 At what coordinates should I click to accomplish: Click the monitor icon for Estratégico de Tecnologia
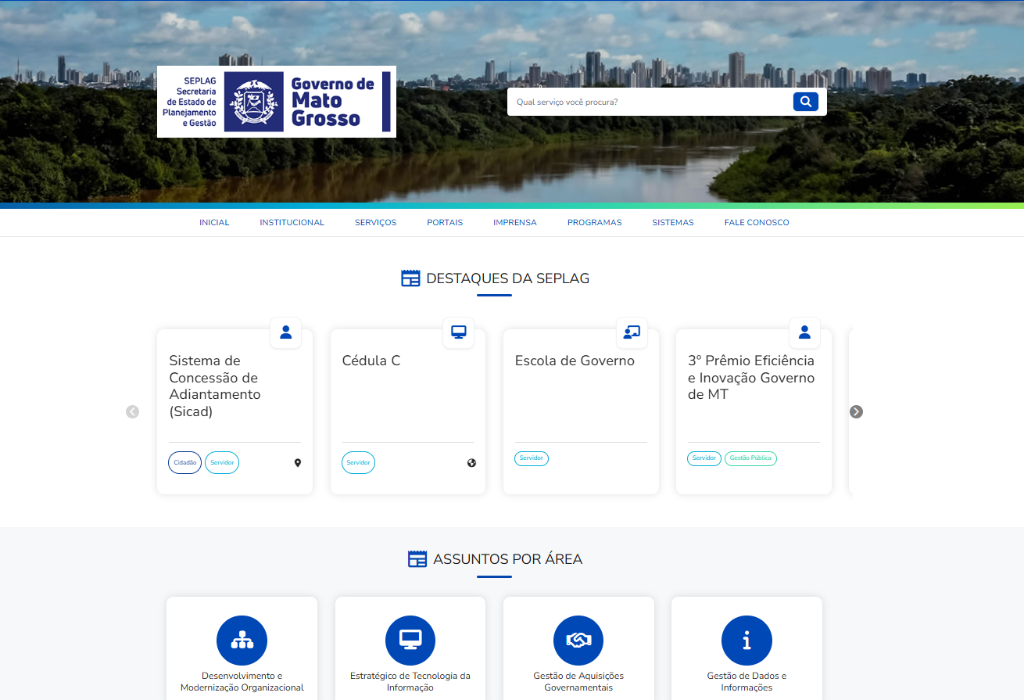coord(410,641)
